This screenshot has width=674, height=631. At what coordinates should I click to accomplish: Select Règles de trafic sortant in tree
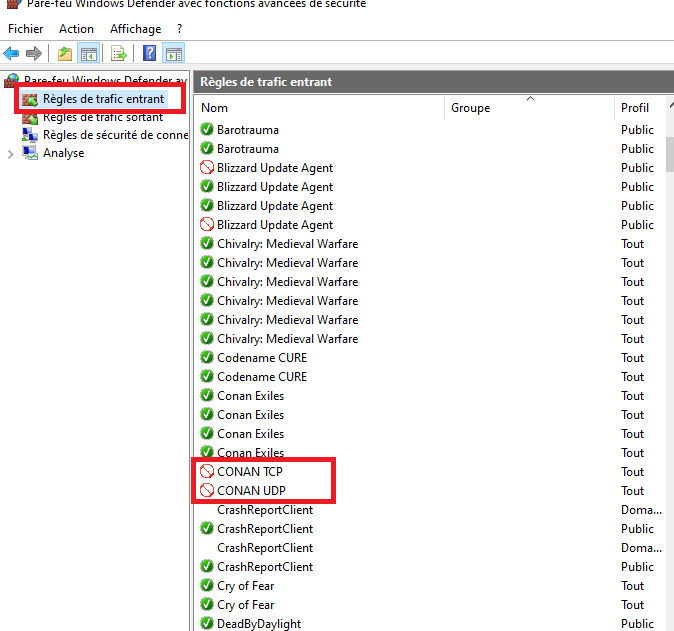[x=103, y=117]
